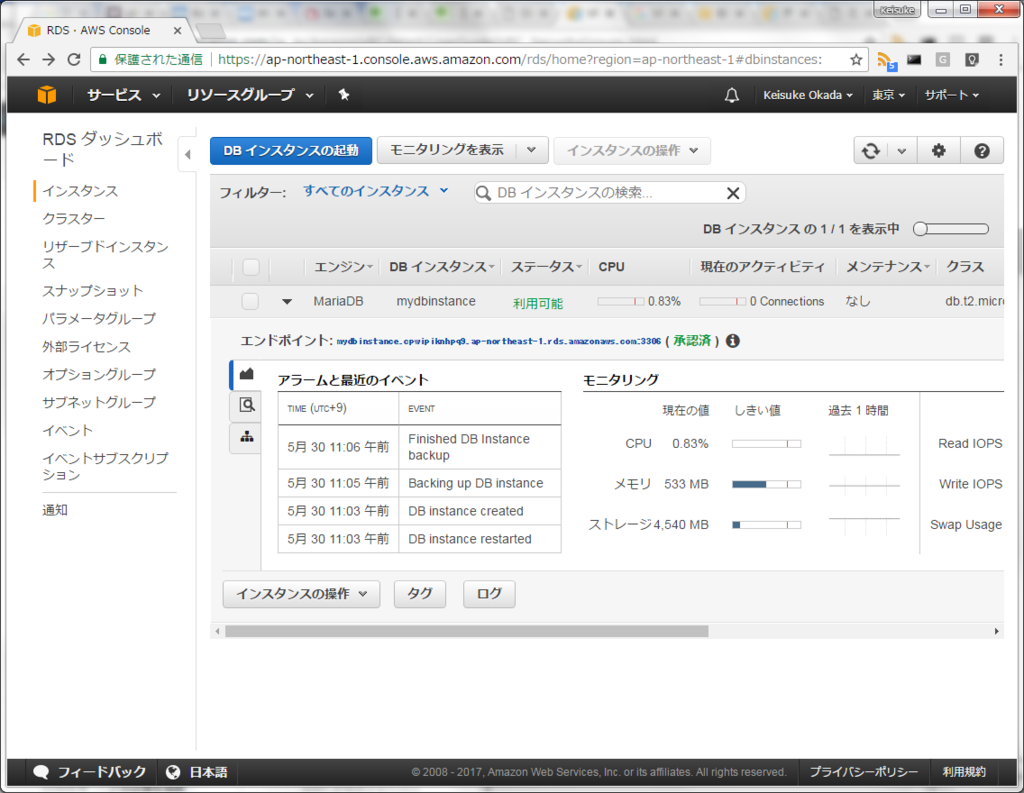Open the サービス dropdown menu
This screenshot has height=793, width=1024.
point(123,95)
